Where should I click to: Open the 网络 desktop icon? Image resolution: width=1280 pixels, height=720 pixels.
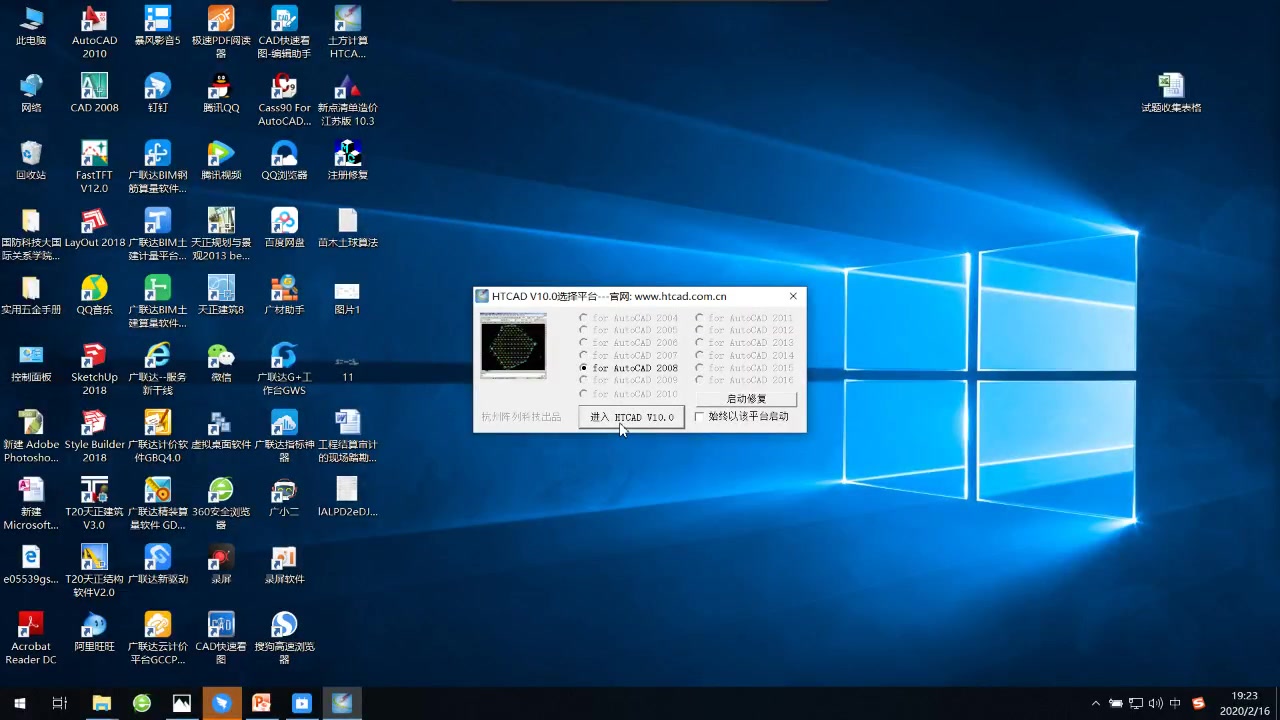click(31, 93)
